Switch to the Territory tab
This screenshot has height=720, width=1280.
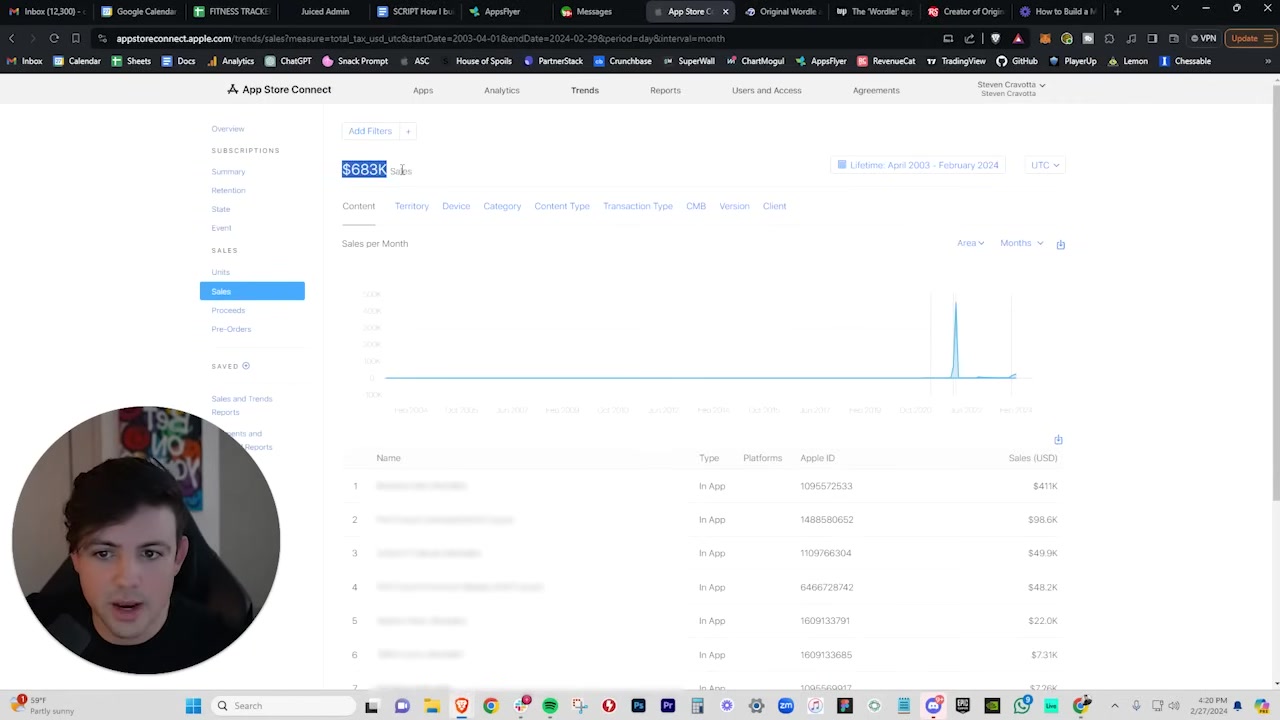coord(411,206)
